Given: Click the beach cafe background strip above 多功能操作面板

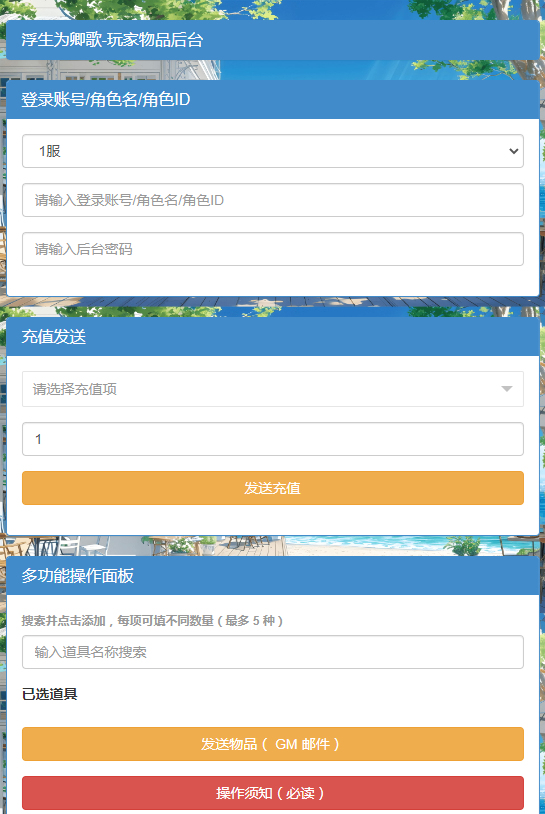Looking at the screenshot, I should click(272, 546).
